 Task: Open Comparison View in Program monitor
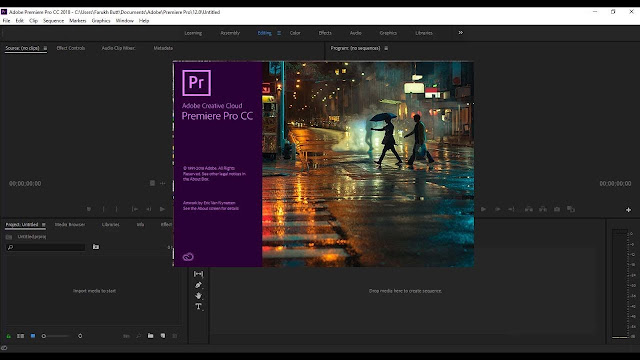coord(571,209)
